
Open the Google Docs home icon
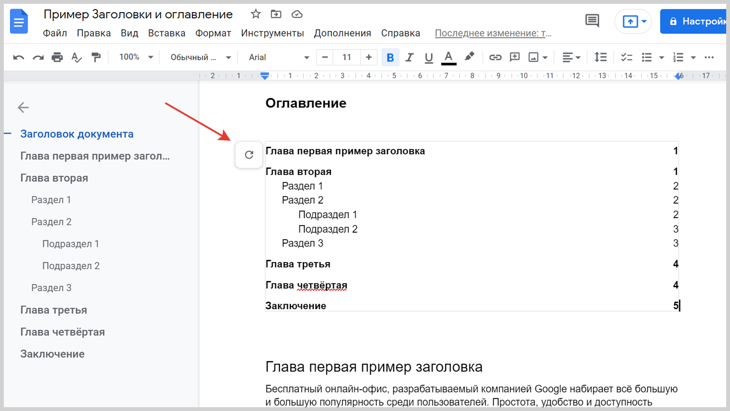(19, 21)
